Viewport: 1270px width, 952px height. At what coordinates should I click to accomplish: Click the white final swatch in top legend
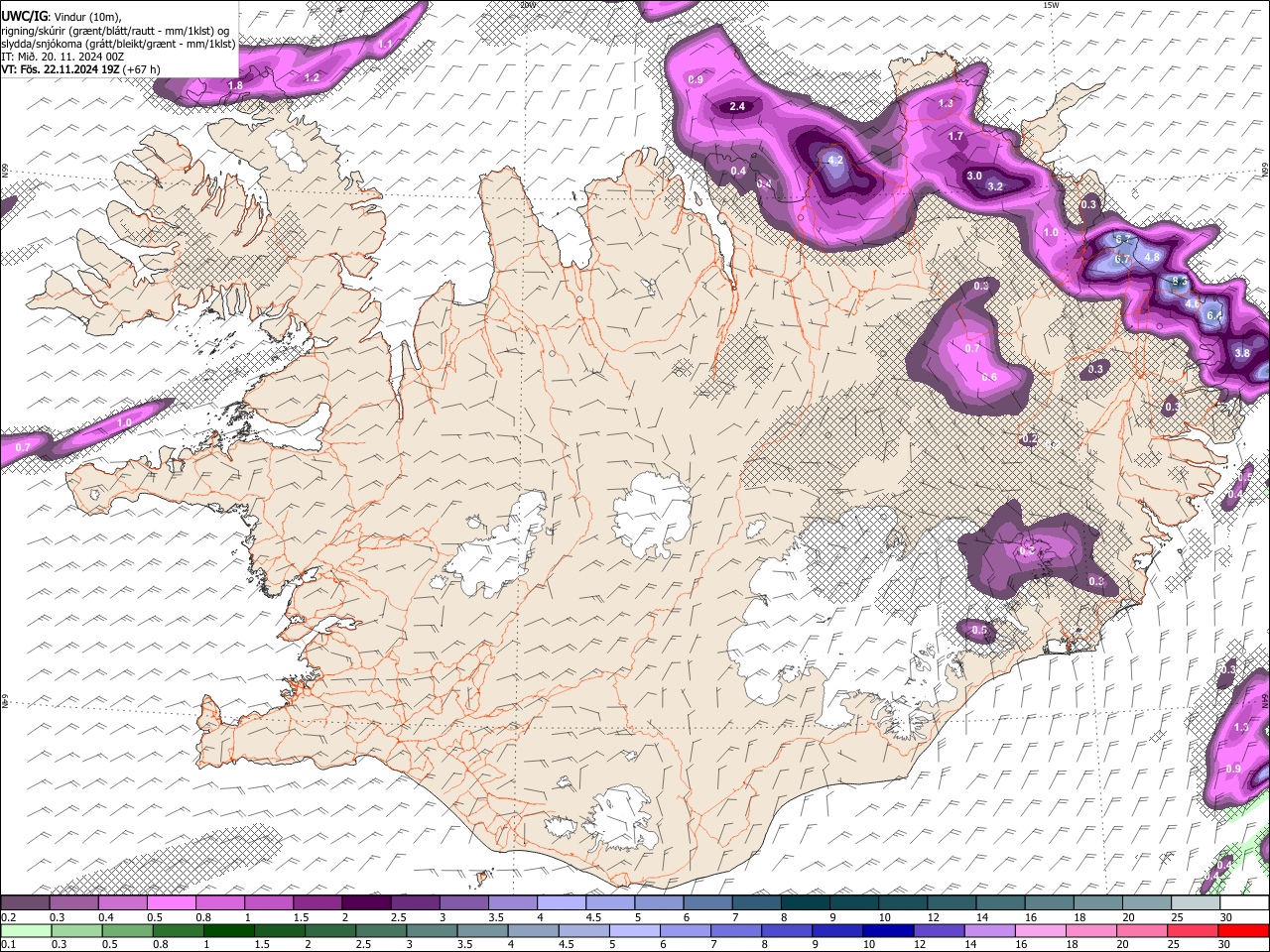1244,903
